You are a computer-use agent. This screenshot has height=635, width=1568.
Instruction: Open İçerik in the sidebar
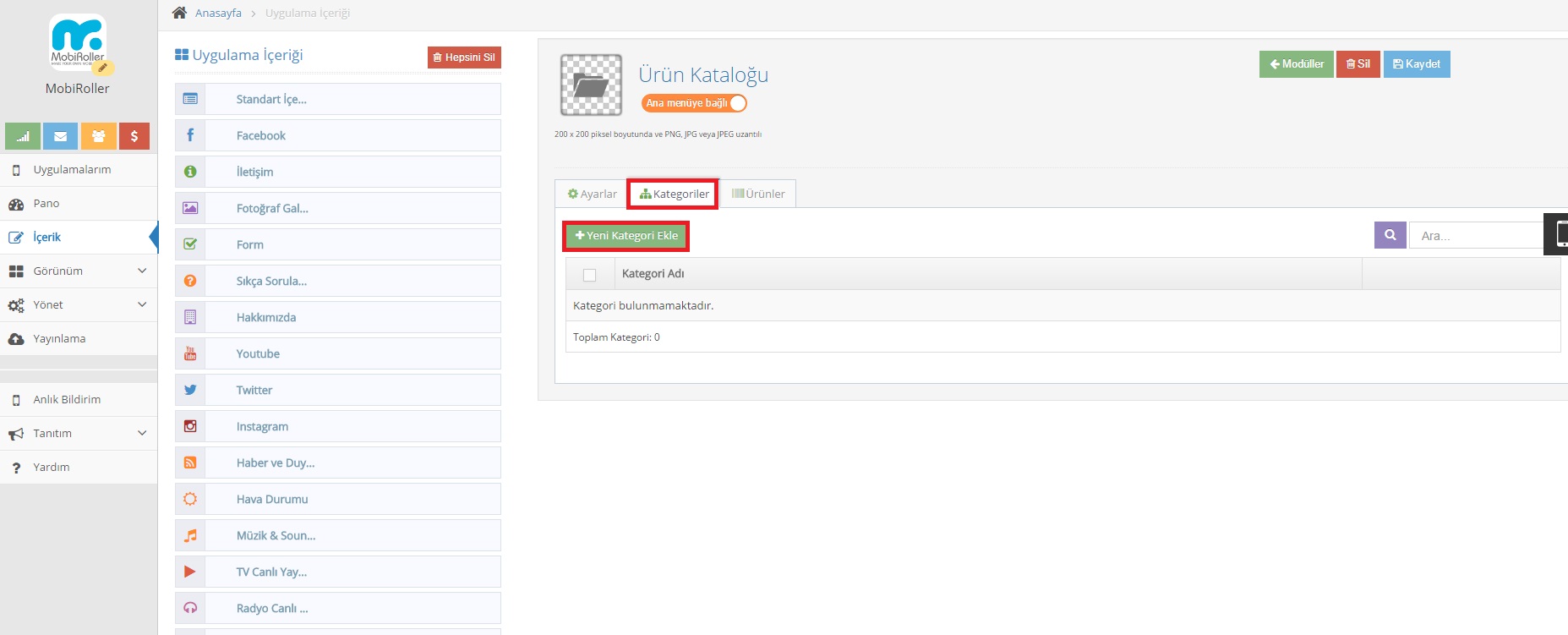click(79, 237)
